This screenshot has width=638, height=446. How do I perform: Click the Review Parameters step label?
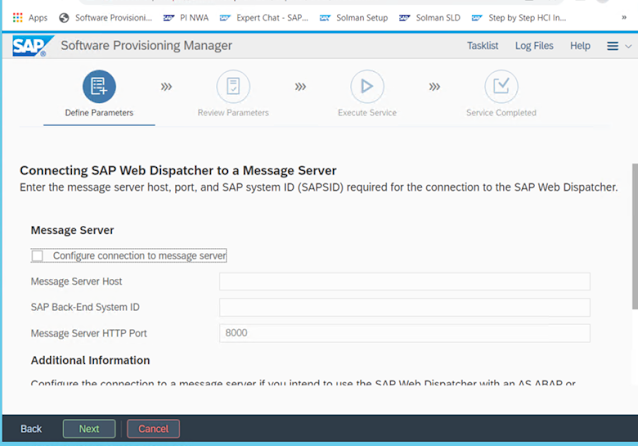tap(233, 113)
